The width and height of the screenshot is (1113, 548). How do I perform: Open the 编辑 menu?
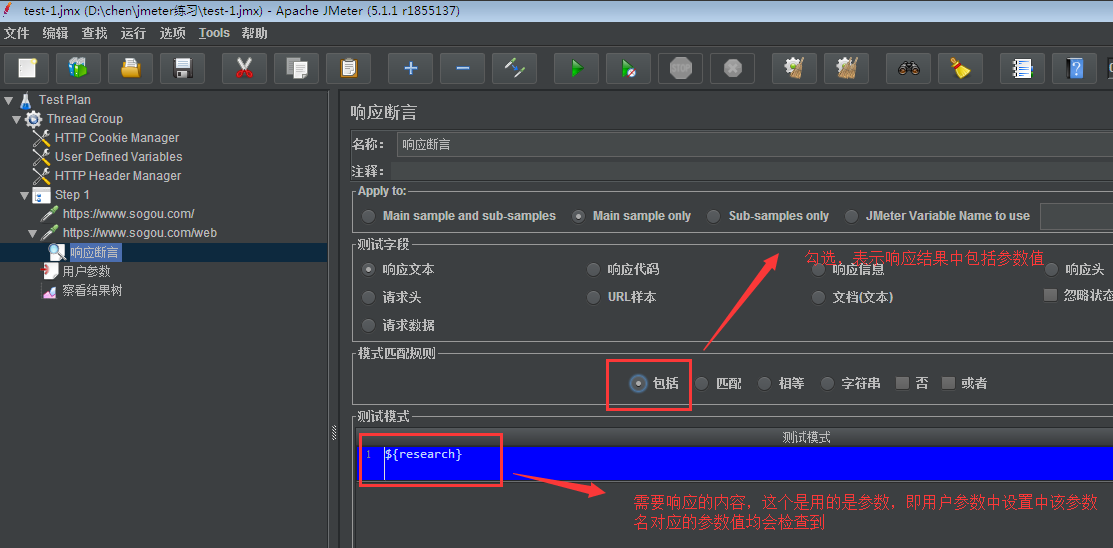(55, 33)
